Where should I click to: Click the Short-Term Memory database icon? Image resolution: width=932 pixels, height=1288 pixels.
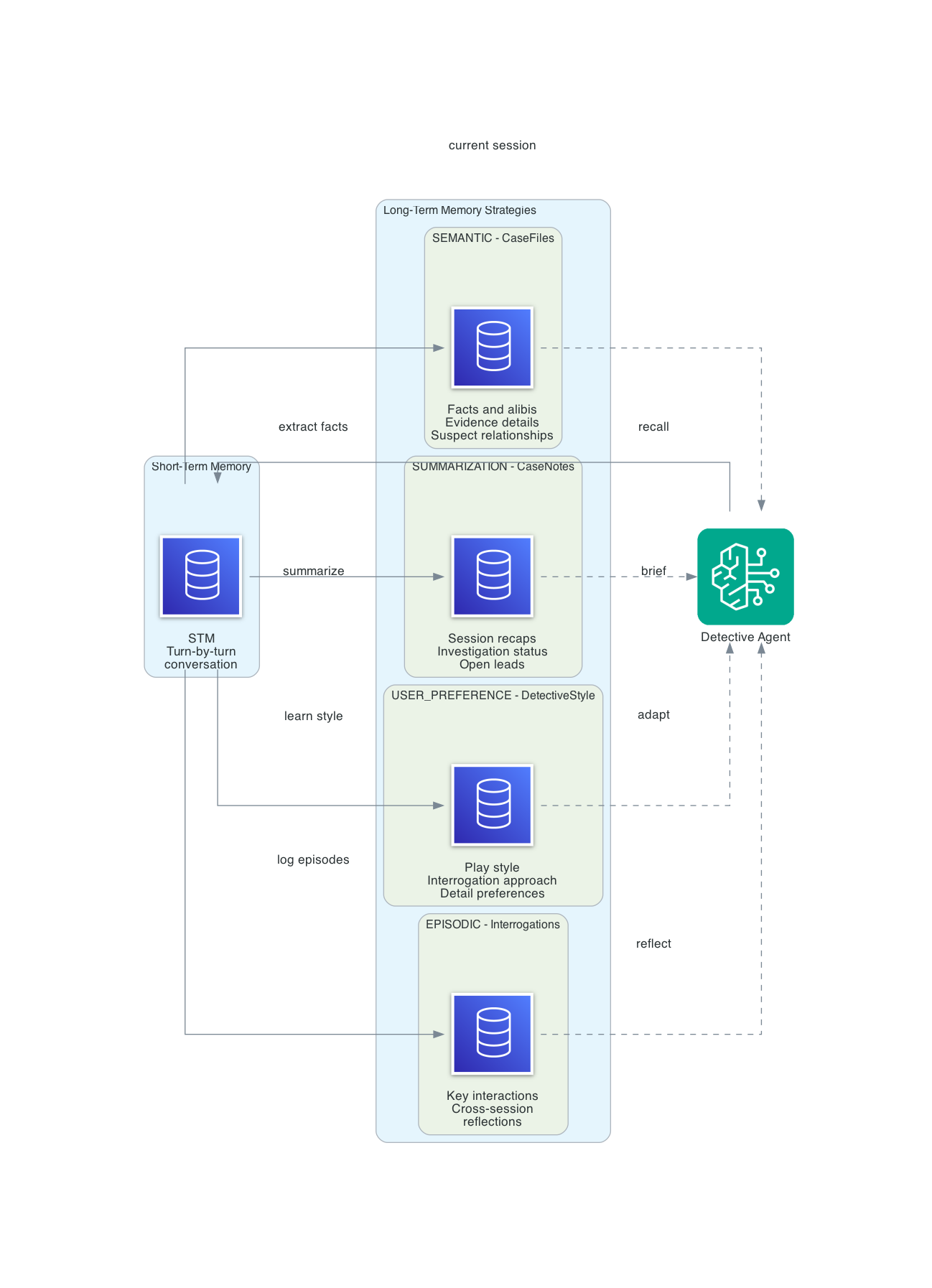(x=201, y=576)
